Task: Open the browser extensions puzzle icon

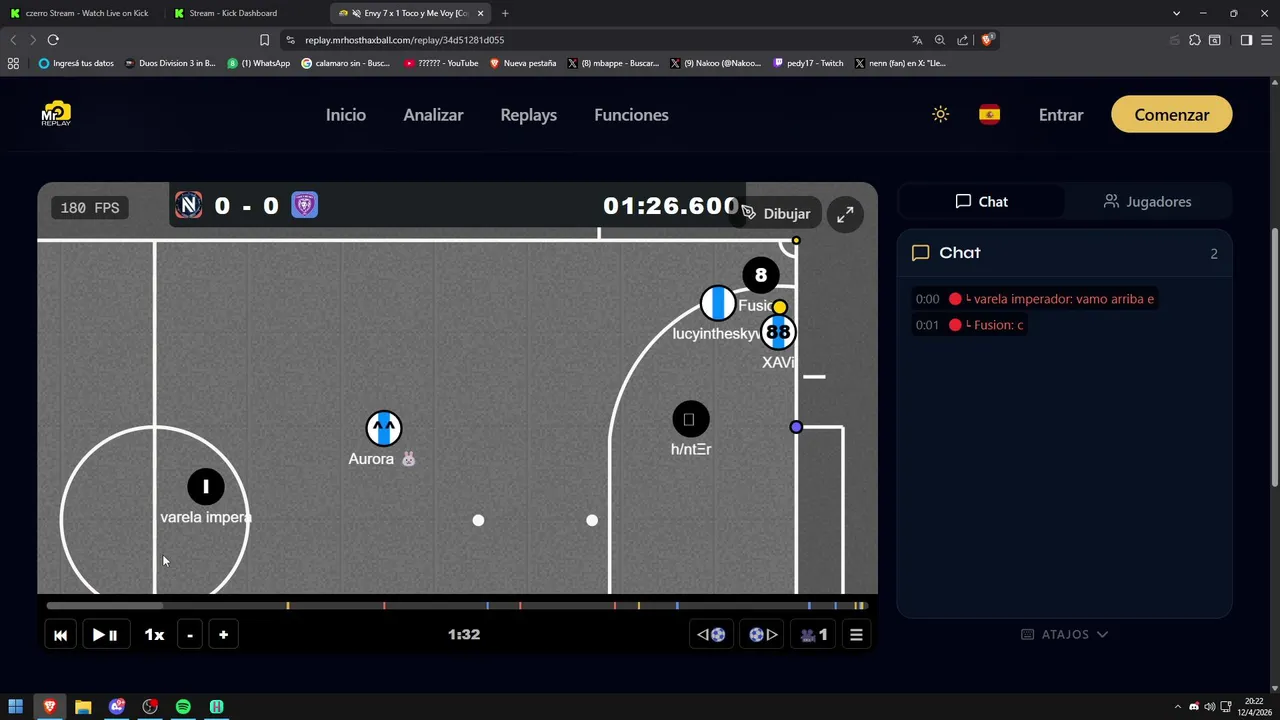Action: tap(1194, 40)
